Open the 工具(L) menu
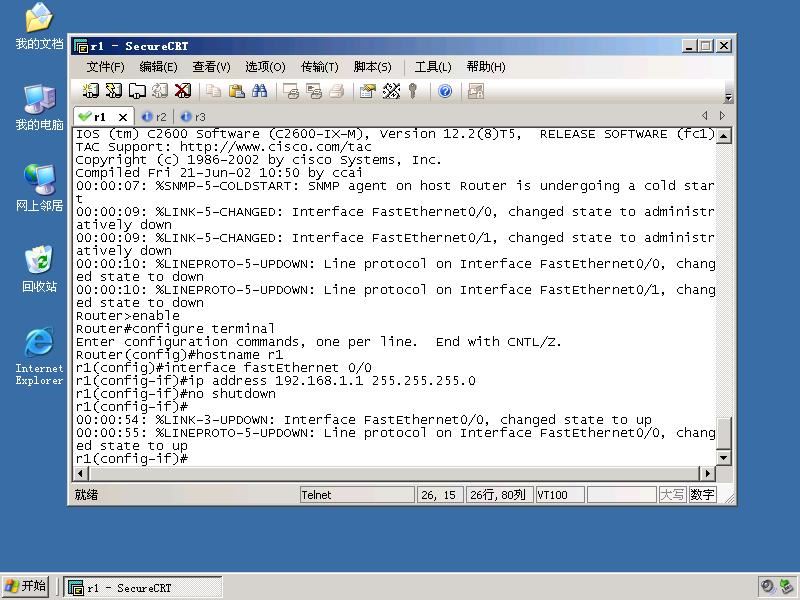Screen dimensions: 800x600 click(x=433, y=67)
